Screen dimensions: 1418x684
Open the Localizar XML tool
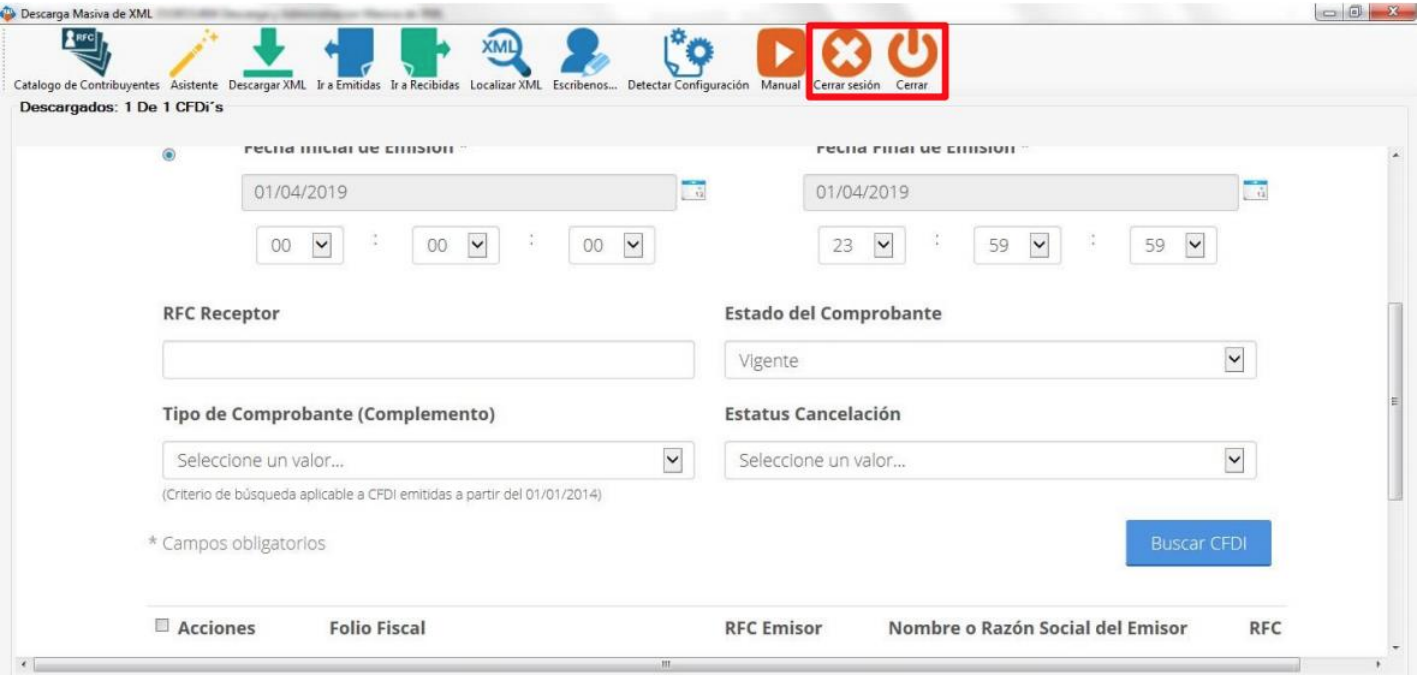pos(505,53)
